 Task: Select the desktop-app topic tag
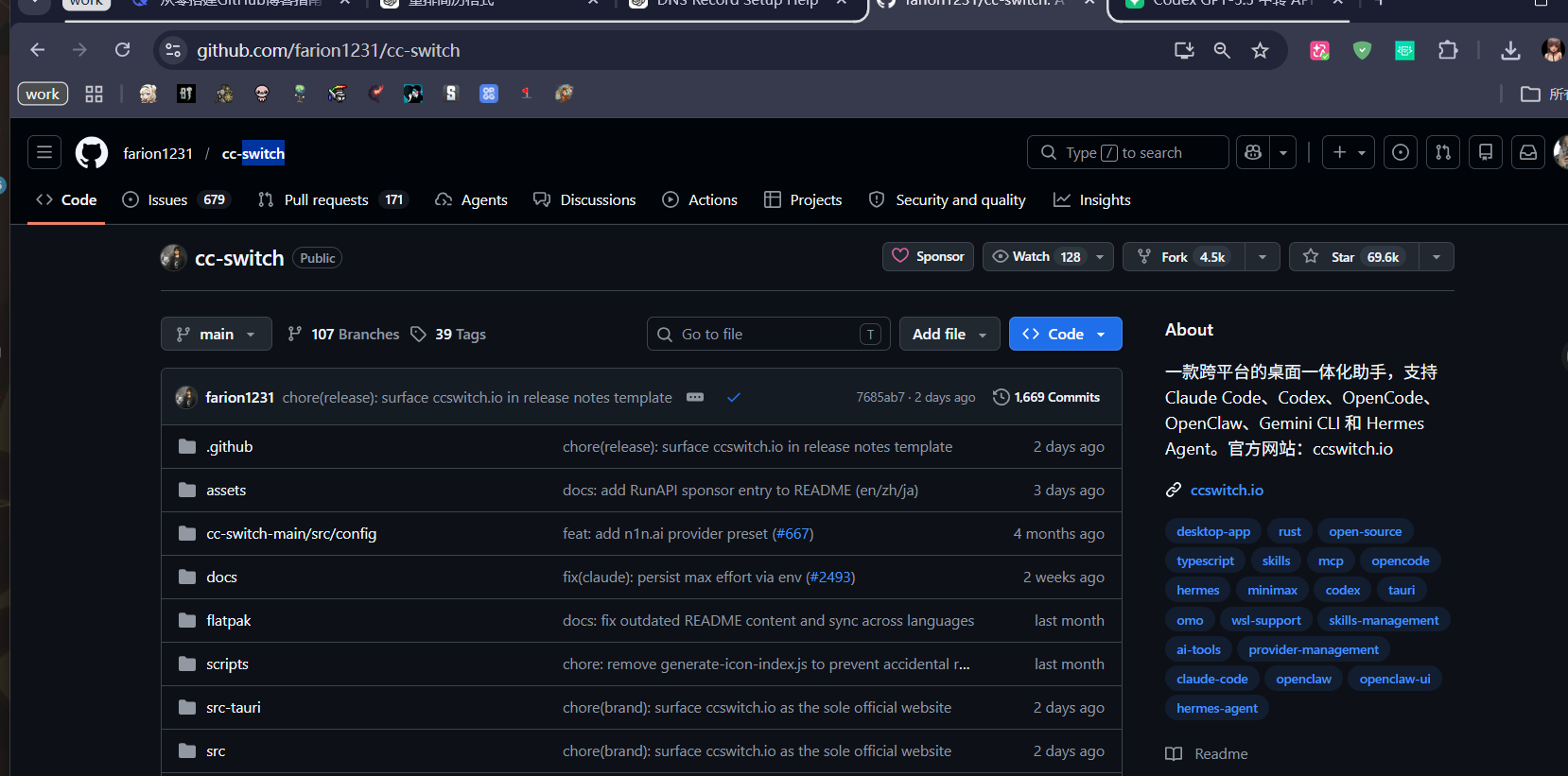1213,531
